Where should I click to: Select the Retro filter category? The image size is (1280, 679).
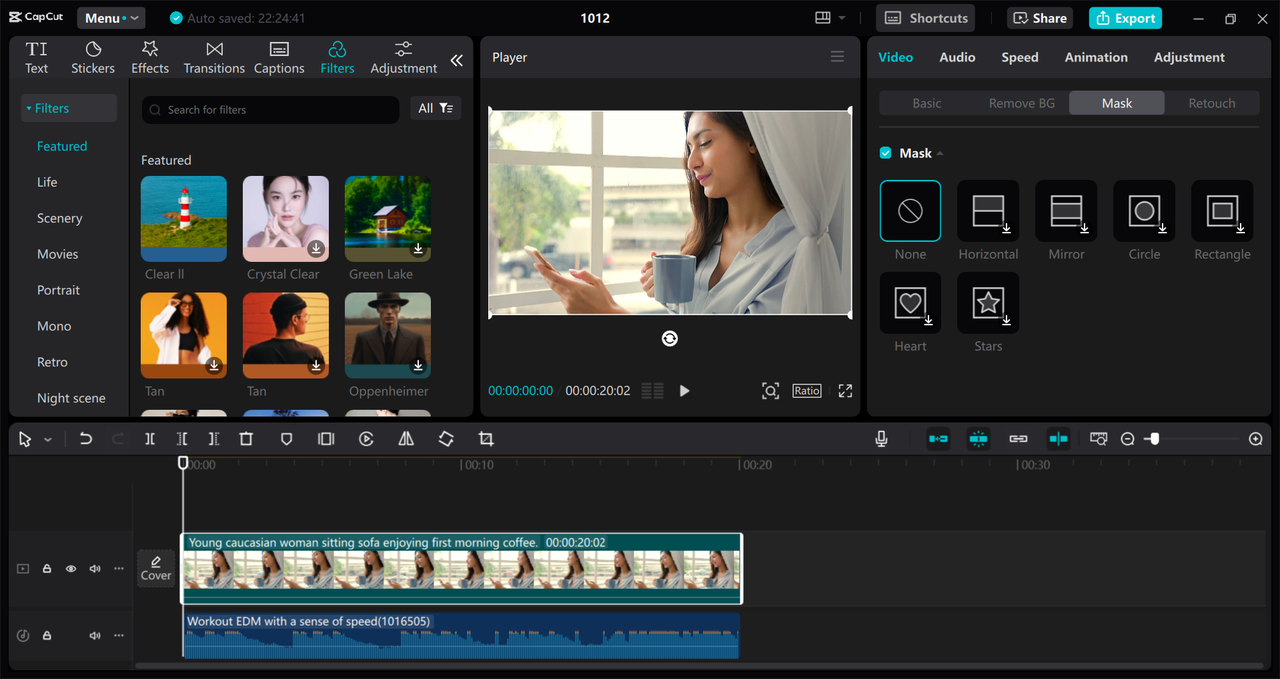tap(53, 362)
